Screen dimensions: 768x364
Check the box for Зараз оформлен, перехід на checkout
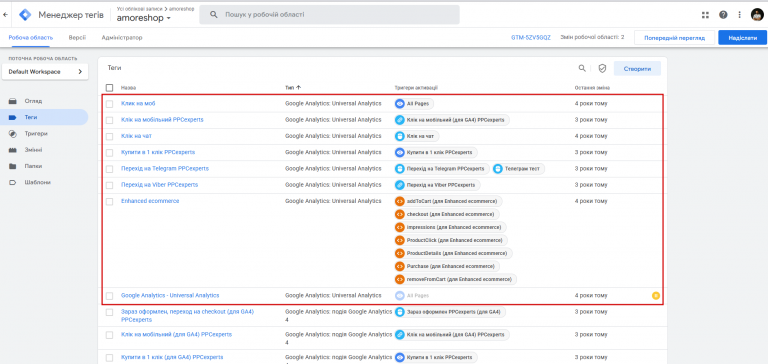pyautogui.click(x=109, y=312)
